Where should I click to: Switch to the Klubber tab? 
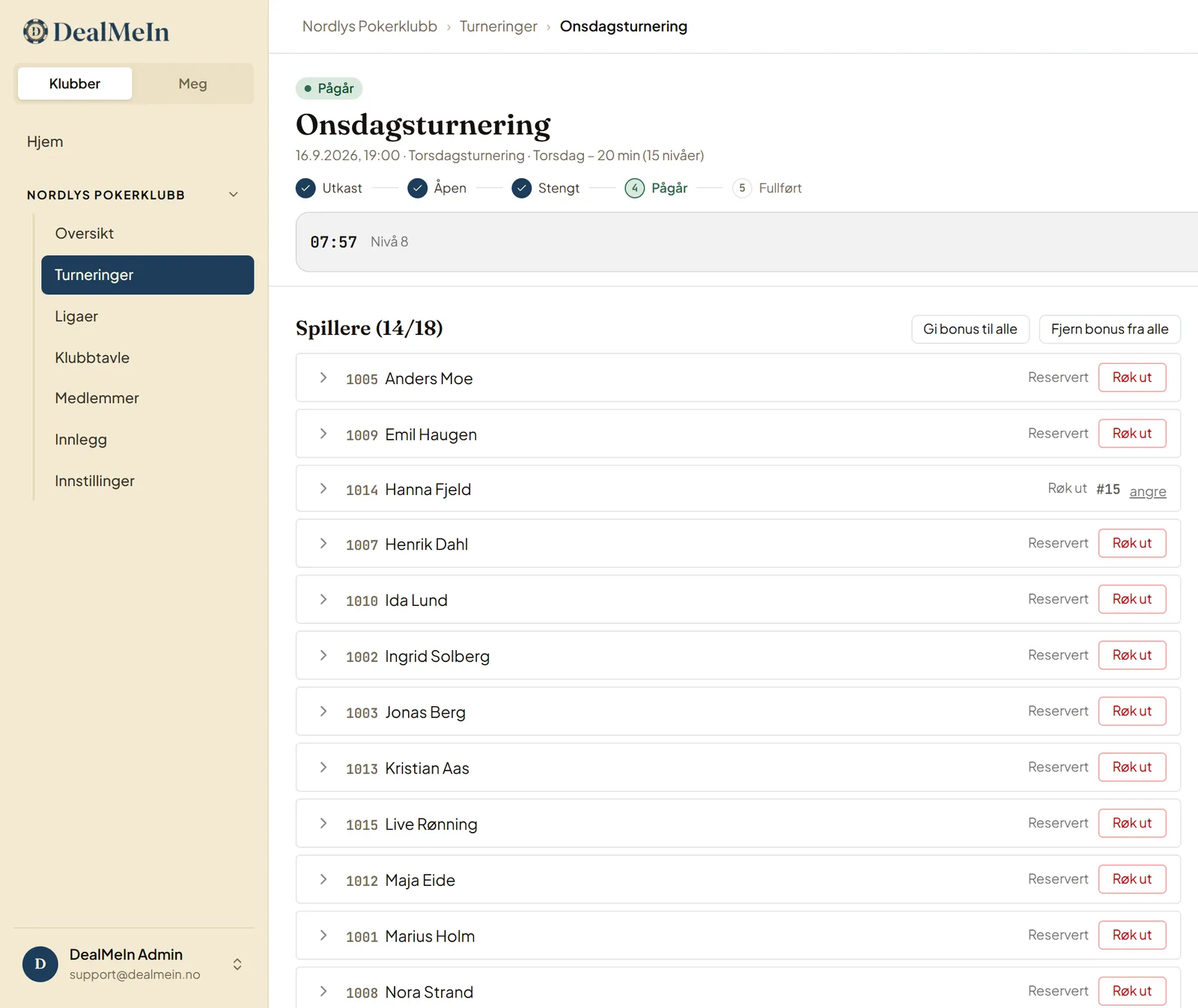click(x=75, y=83)
